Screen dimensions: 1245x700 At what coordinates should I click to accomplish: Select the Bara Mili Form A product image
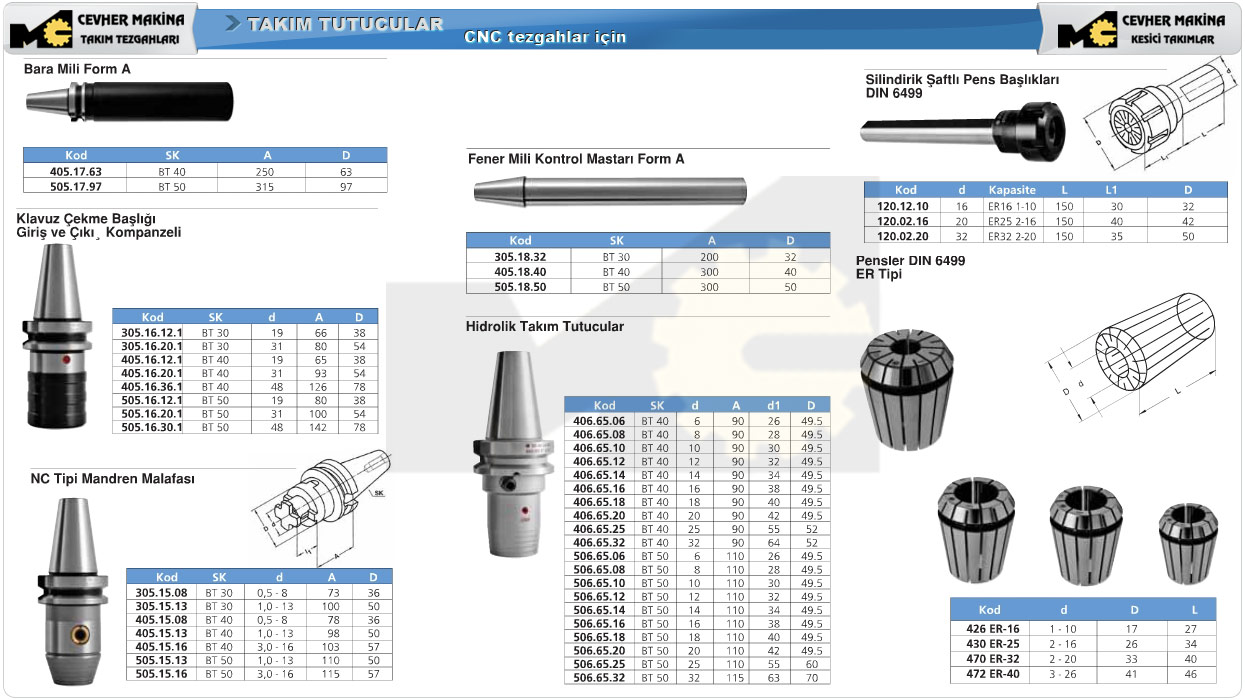click(128, 102)
